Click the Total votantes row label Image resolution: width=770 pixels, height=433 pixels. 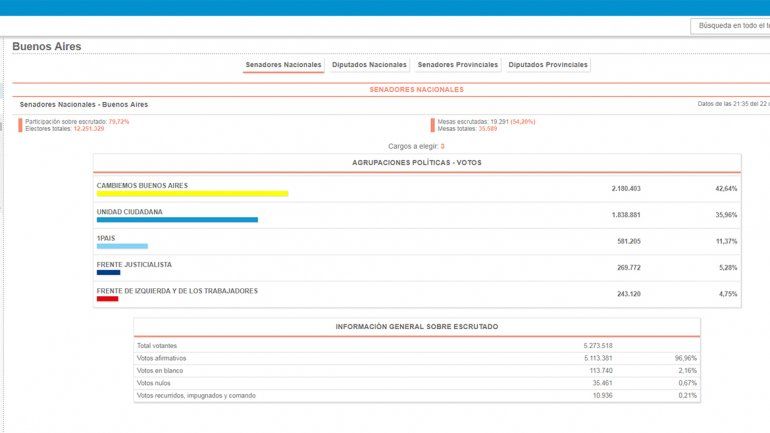pos(157,346)
